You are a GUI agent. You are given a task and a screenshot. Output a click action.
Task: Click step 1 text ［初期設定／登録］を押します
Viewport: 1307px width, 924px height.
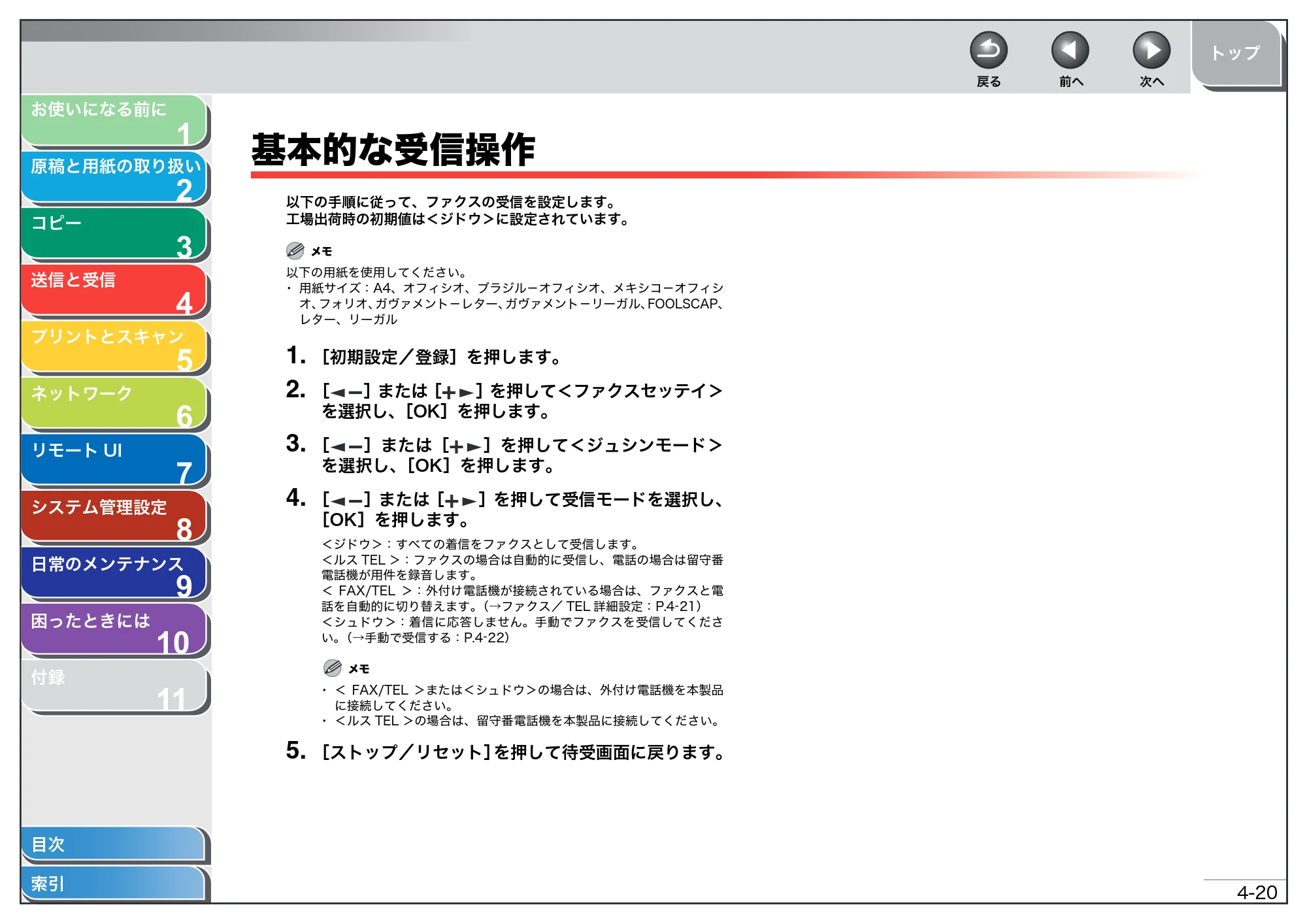click(442, 357)
